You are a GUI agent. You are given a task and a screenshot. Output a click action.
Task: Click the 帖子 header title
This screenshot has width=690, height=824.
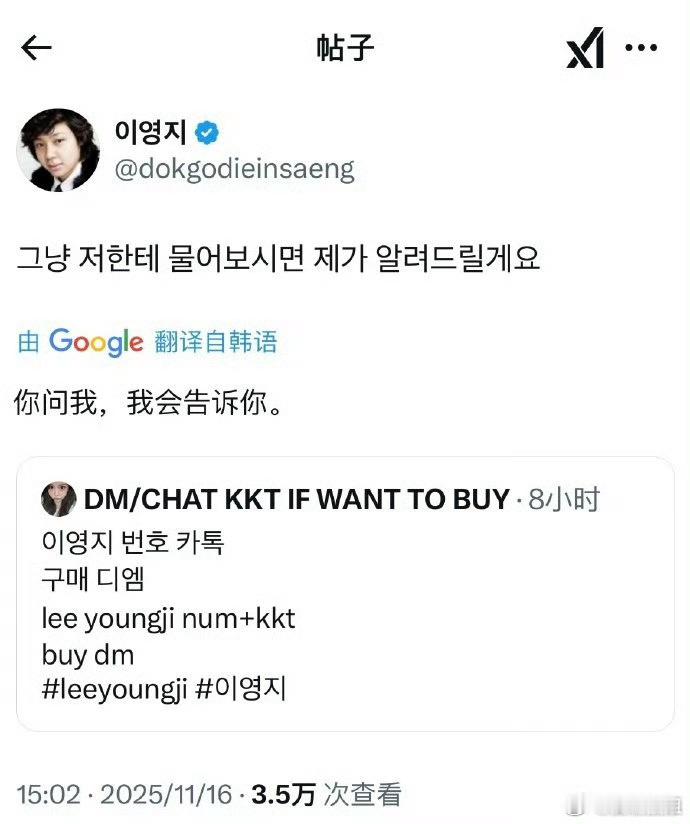coord(343,48)
